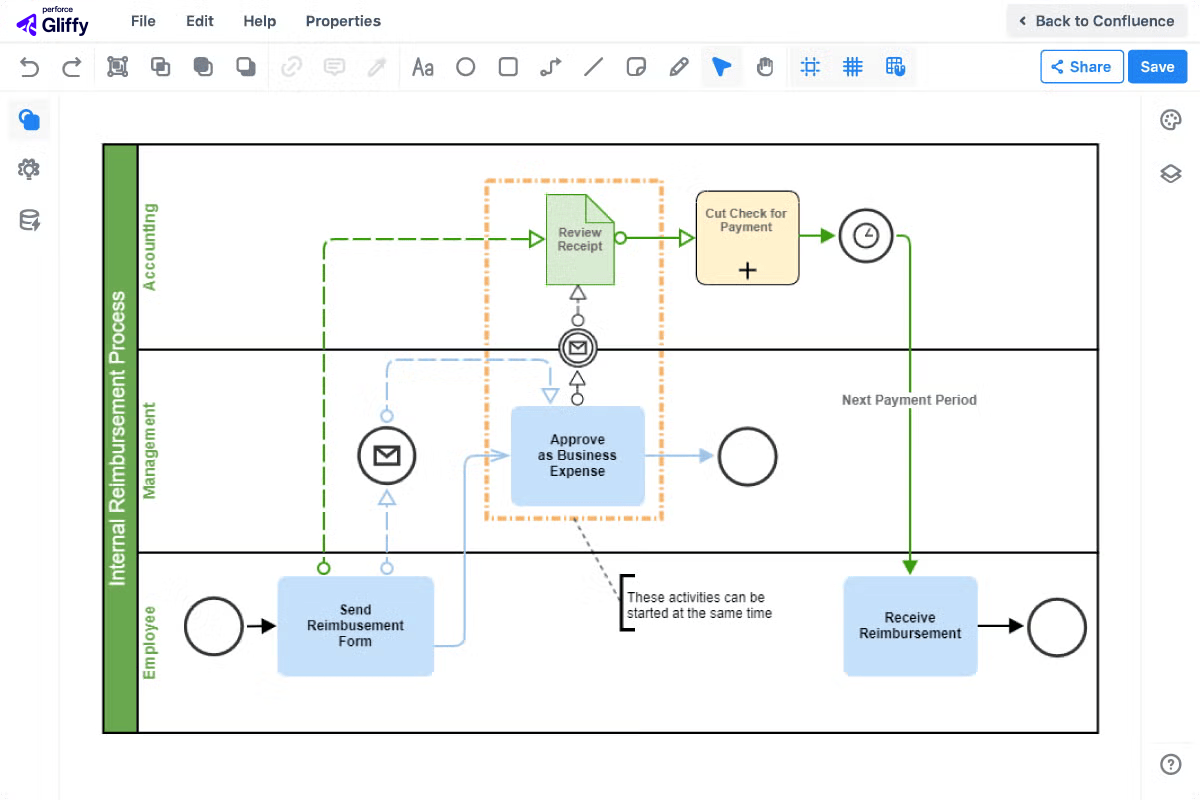The image size is (1200, 800).
Task: Select the Line tool
Action: (593, 67)
